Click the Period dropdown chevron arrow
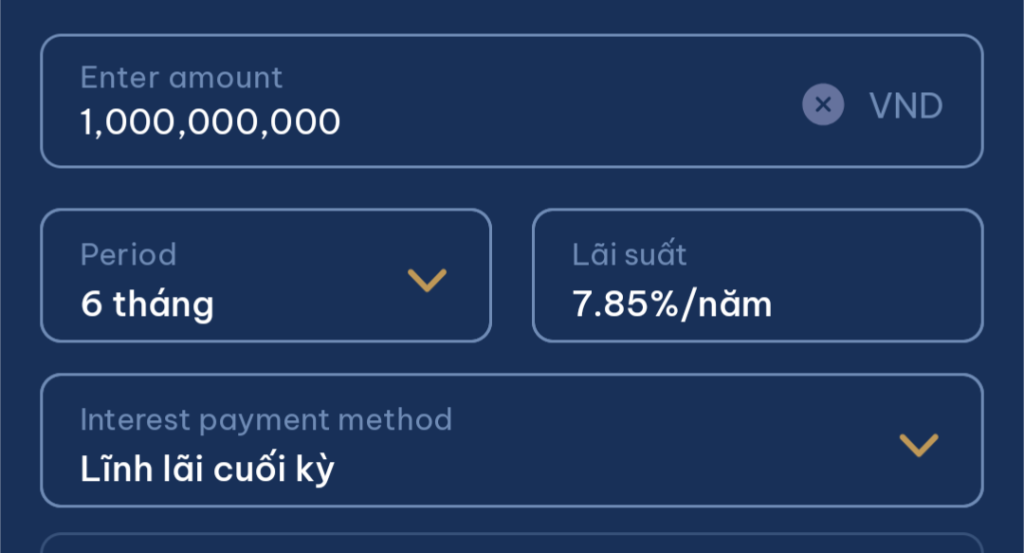 [x=427, y=280]
